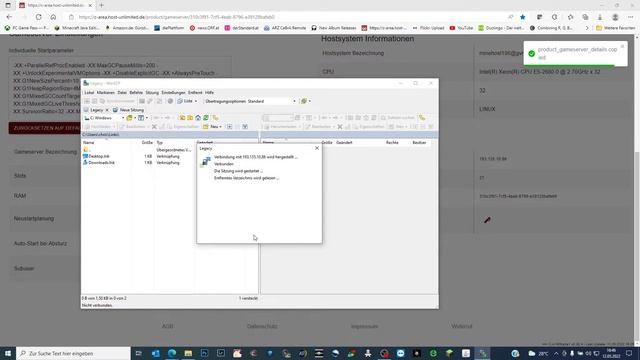Open Microsoft Edge from the taskbar
The width and height of the screenshot is (640, 360).
tap(172, 353)
